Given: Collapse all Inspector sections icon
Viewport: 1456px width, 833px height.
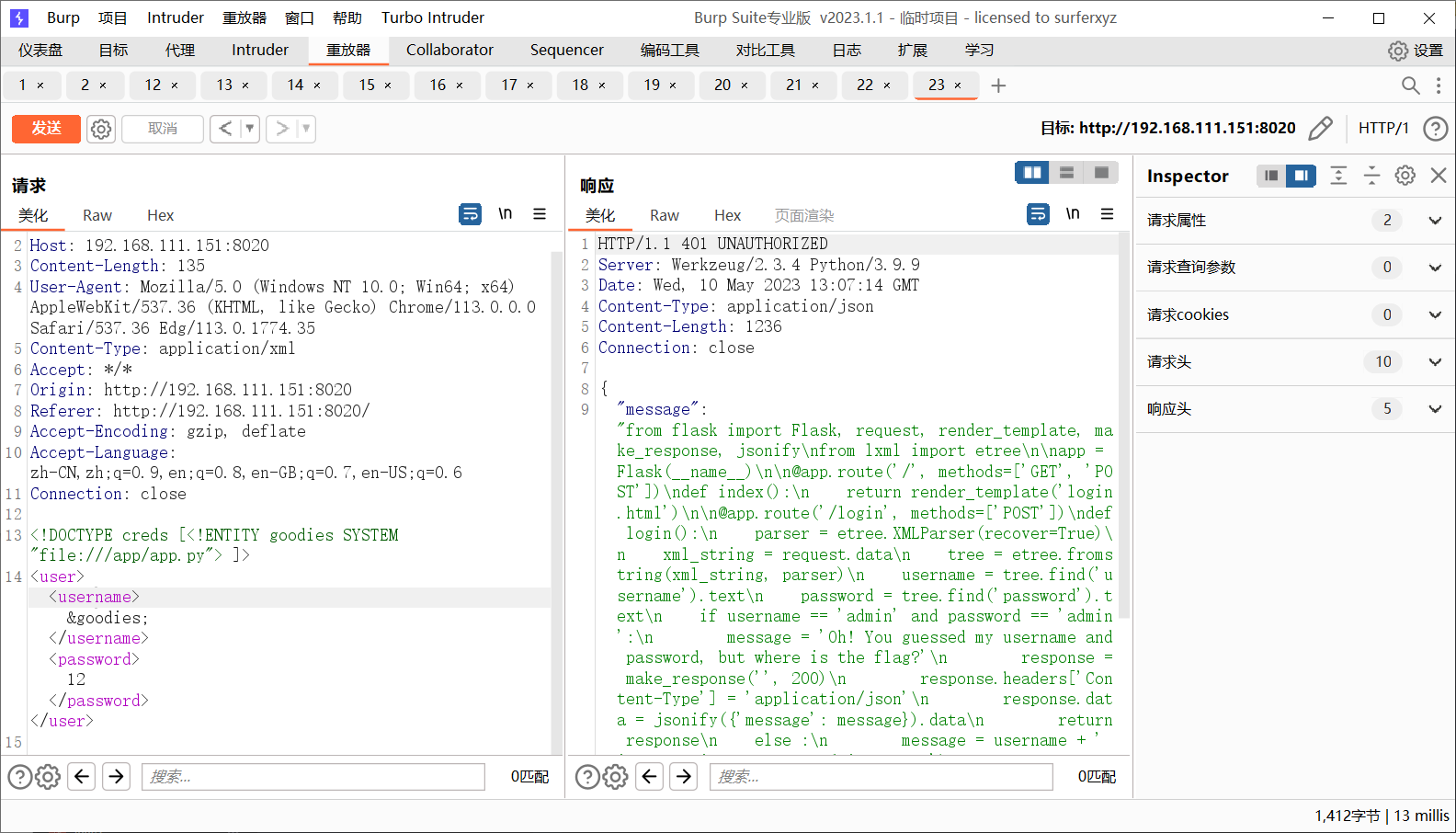Looking at the screenshot, I should point(1371,176).
